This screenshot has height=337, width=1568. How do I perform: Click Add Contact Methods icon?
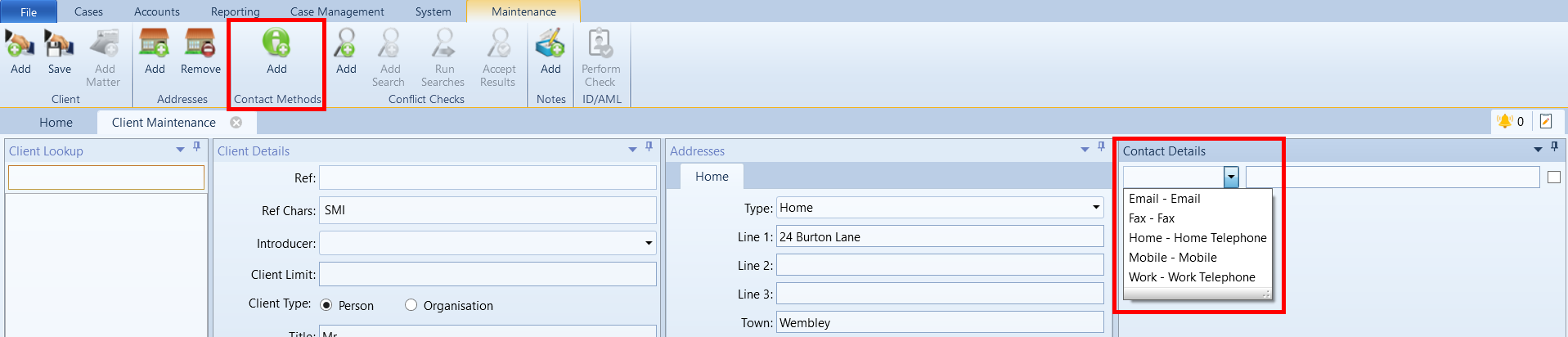point(276,43)
